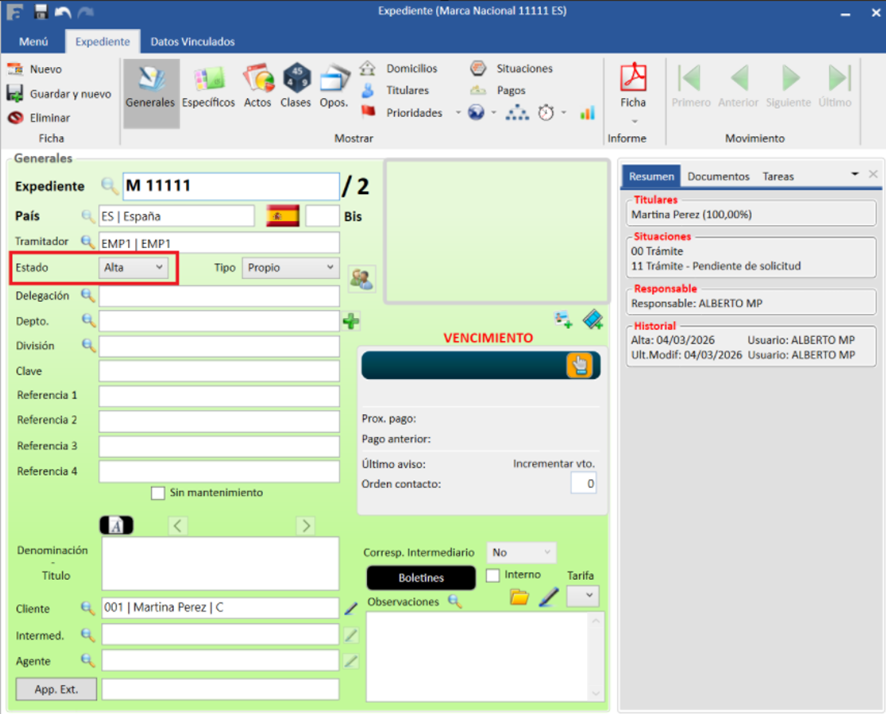The image size is (886, 714).
Task: Toggle the Interno checkbox
Action: [493, 575]
